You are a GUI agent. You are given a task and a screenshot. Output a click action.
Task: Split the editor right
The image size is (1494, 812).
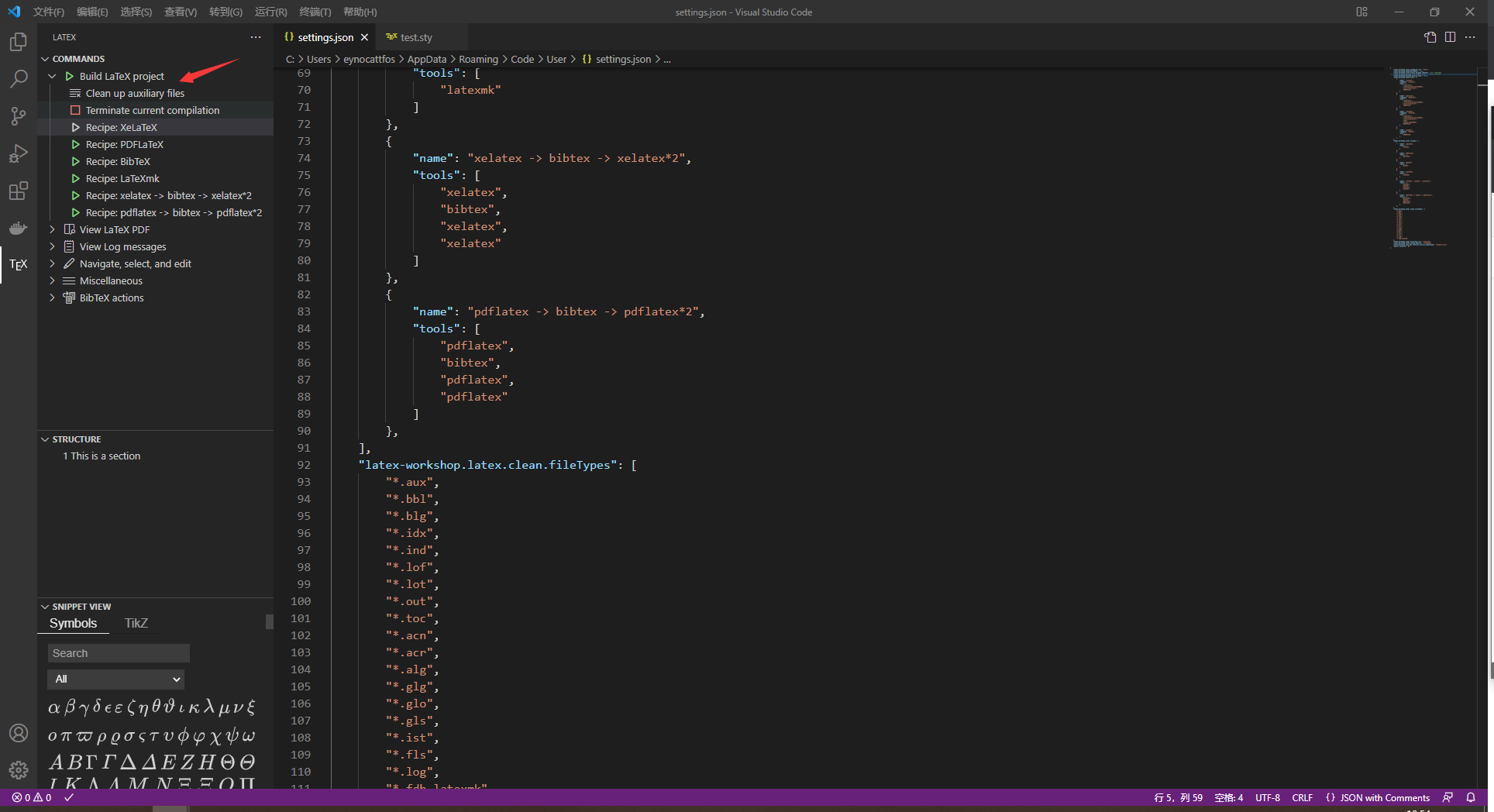pyautogui.click(x=1450, y=37)
